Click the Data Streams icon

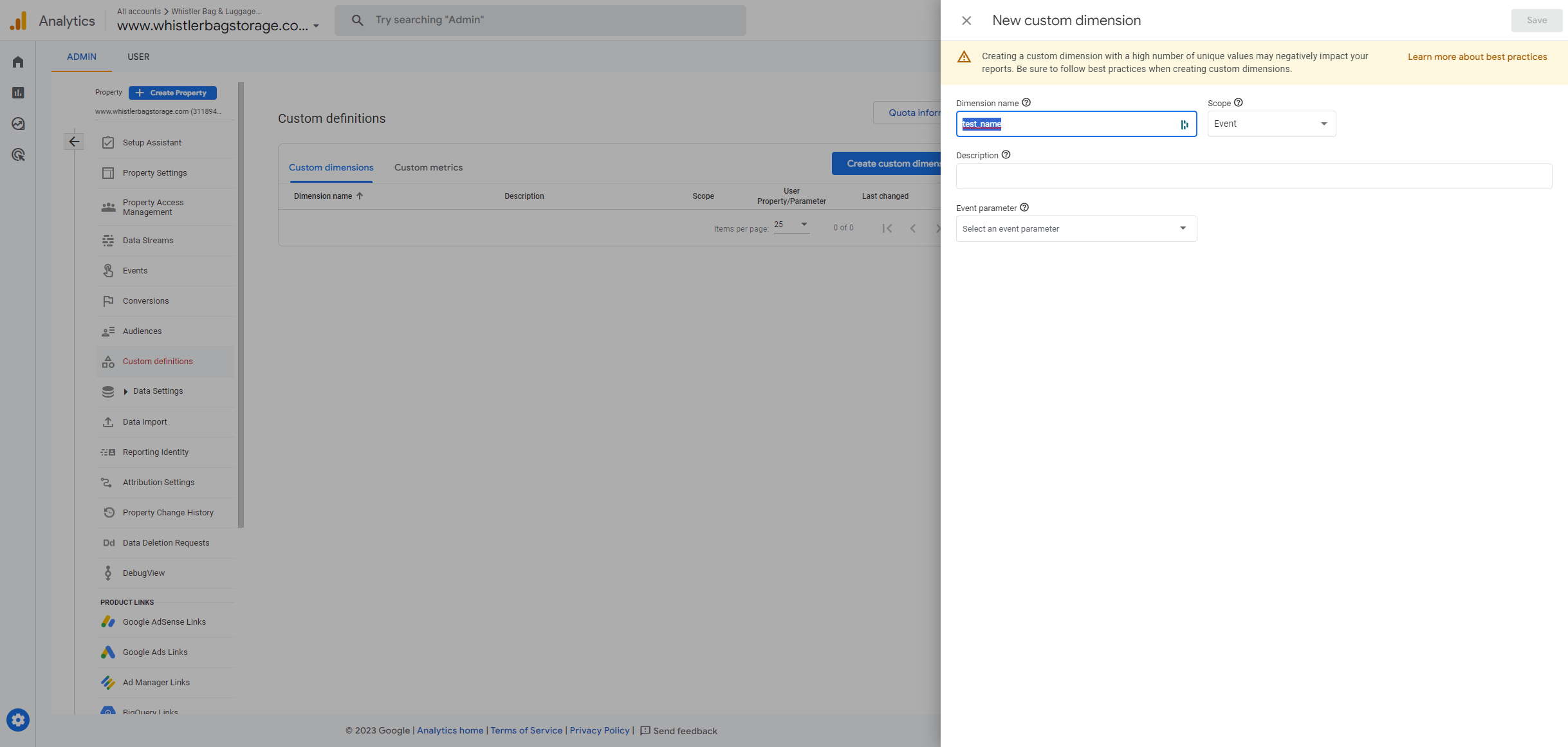(x=108, y=240)
